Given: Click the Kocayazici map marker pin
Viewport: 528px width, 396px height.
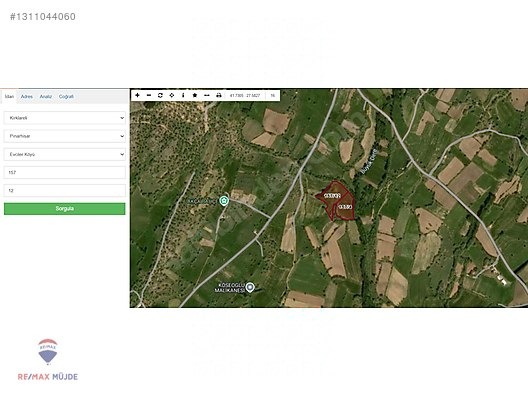Looking at the screenshot, I should 224,201.
